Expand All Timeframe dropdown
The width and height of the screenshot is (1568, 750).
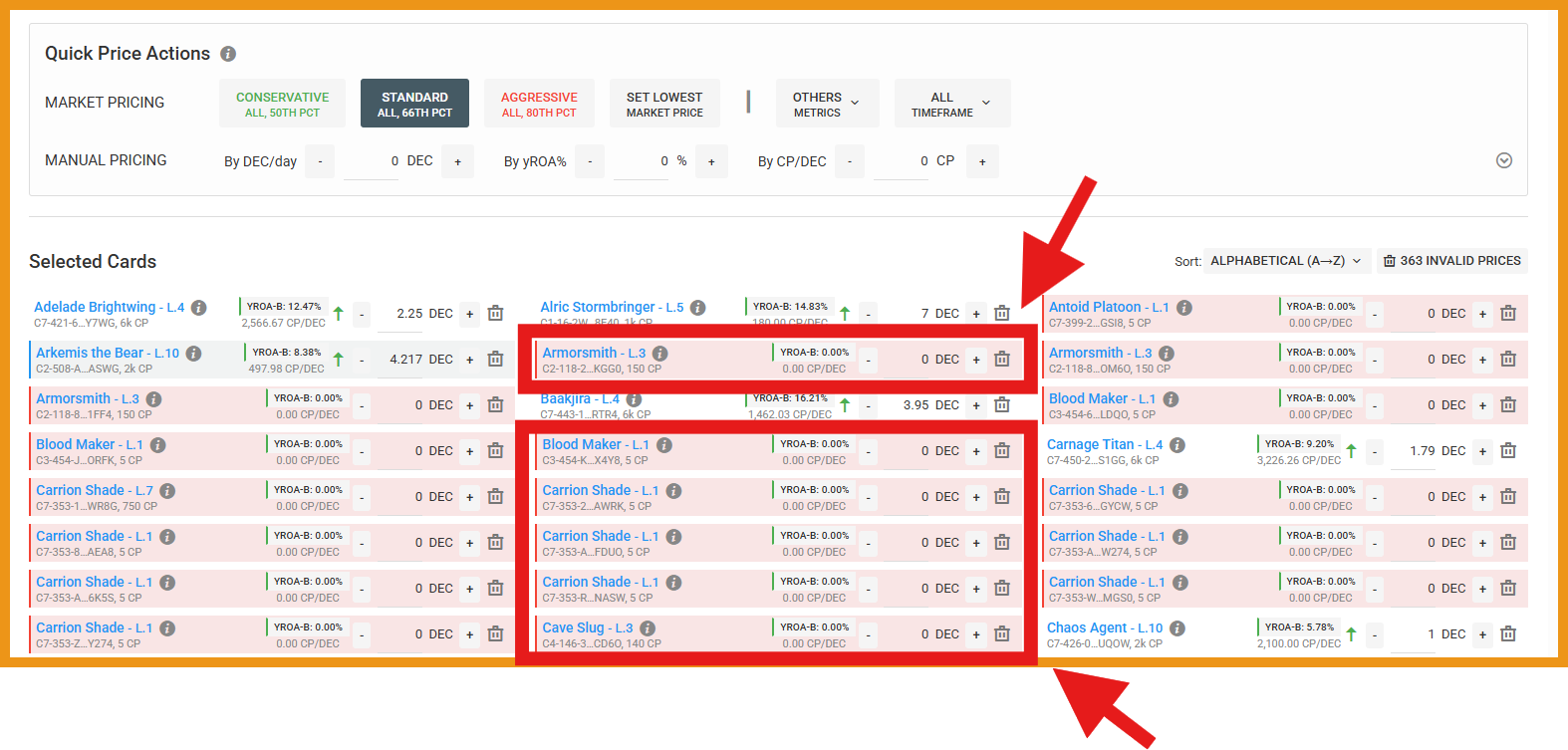[x=951, y=104]
